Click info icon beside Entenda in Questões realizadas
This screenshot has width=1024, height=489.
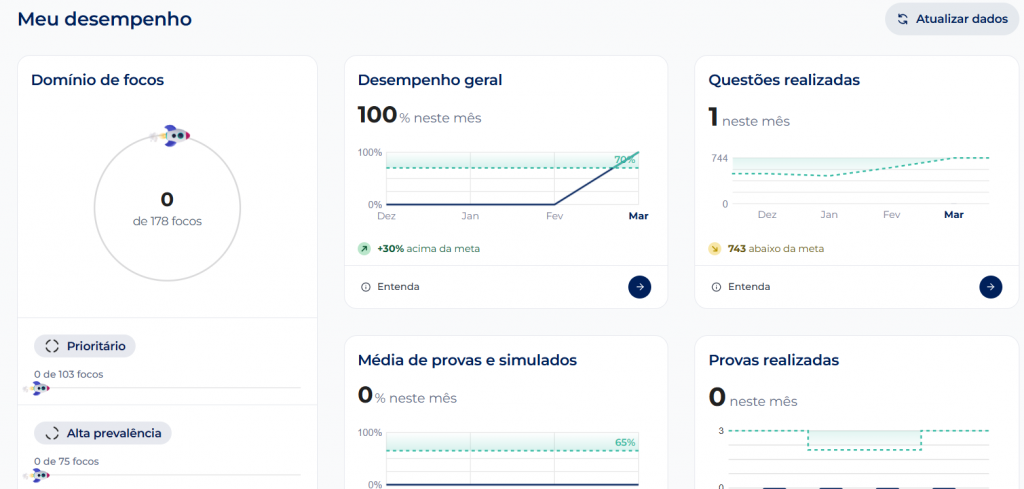click(716, 287)
